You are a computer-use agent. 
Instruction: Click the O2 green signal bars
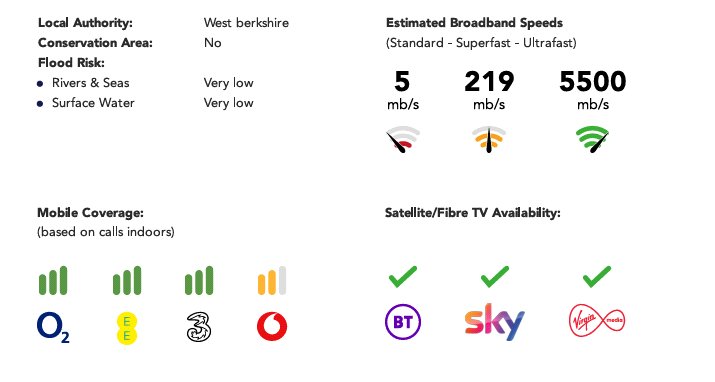(x=53, y=280)
